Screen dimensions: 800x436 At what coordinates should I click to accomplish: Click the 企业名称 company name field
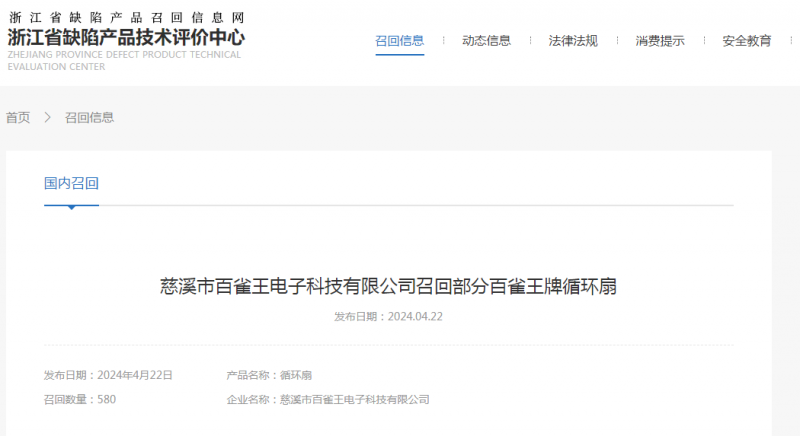pos(328,399)
